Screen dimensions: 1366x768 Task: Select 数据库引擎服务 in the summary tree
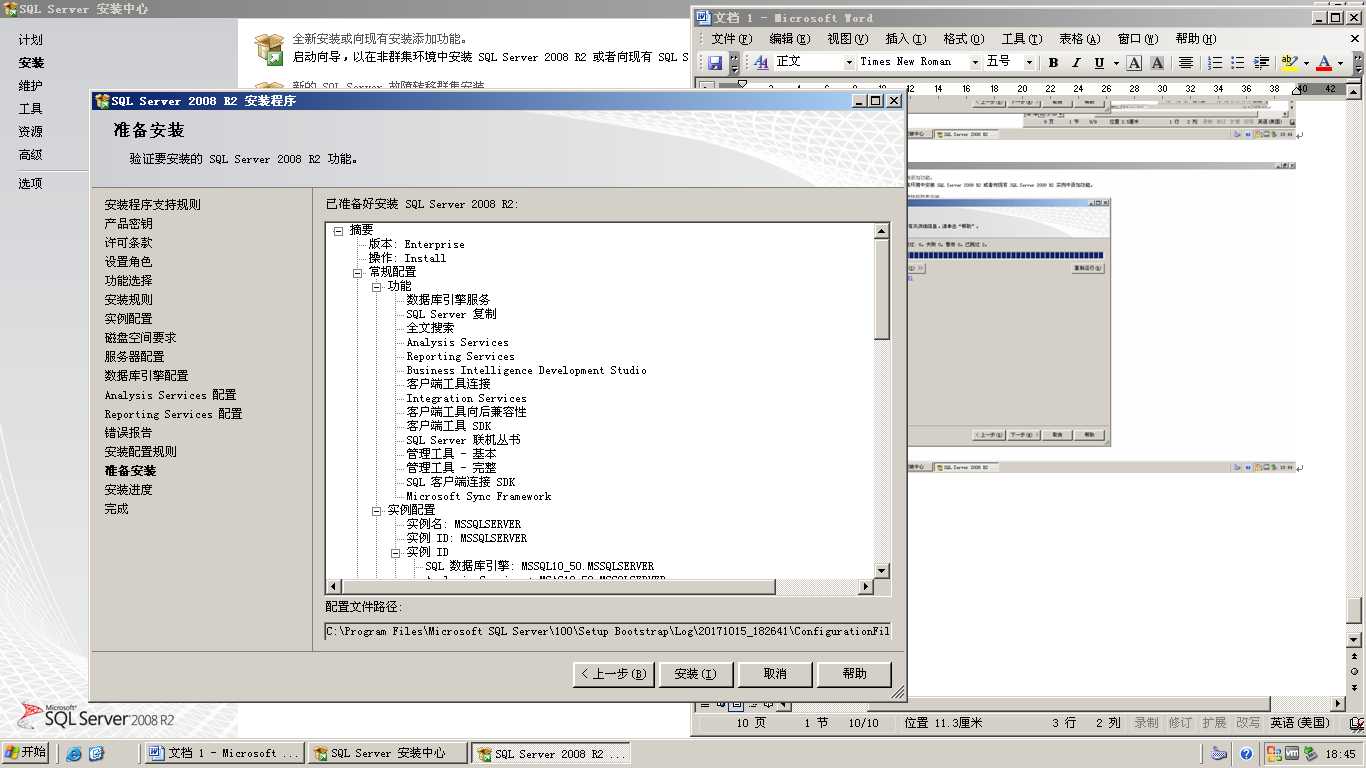point(448,300)
